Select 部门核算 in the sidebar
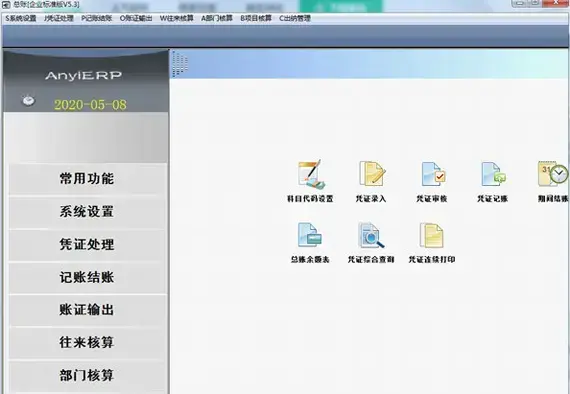The height and width of the screenshot is (394, 570). (87, 375)
